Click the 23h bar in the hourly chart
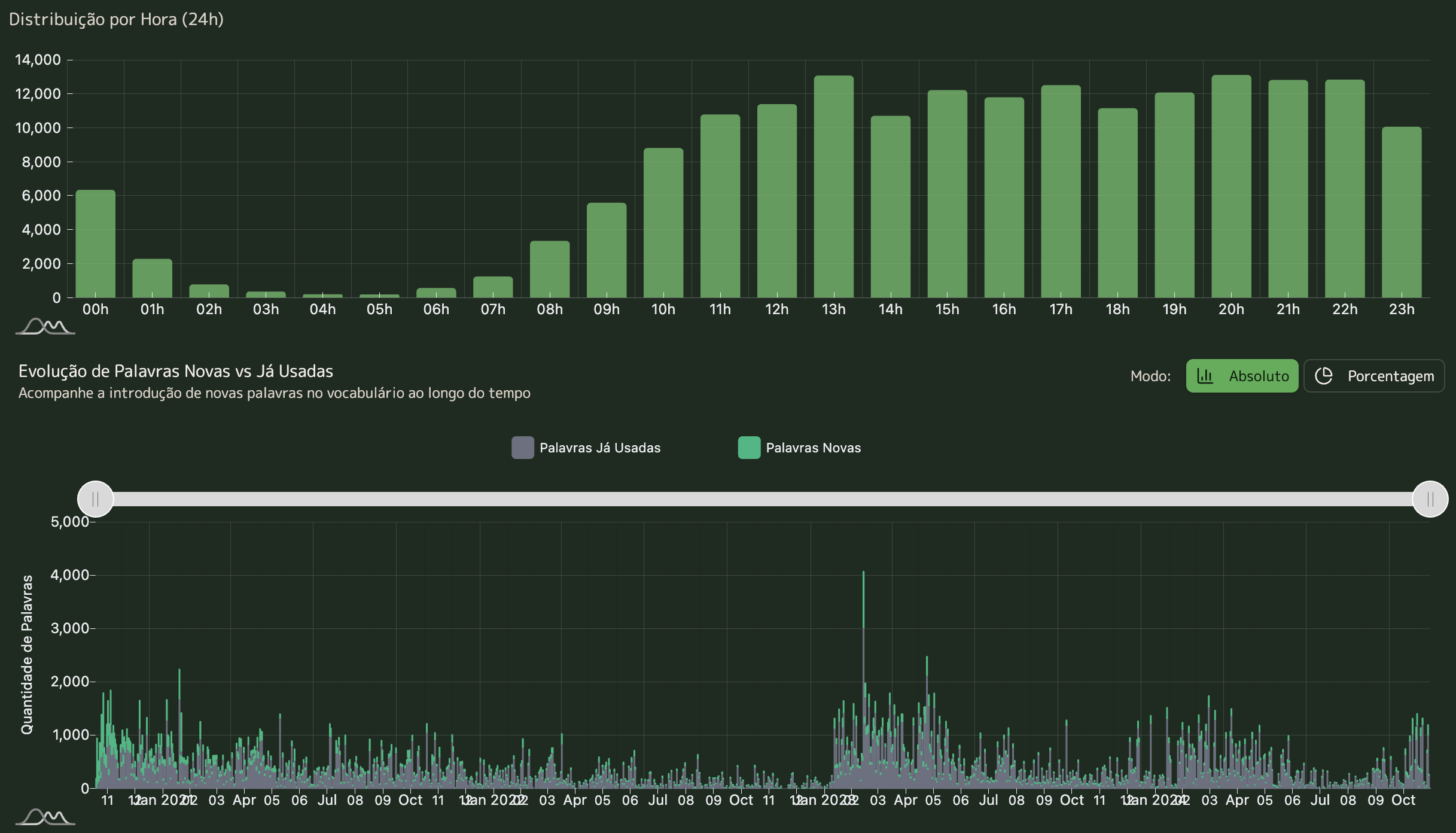The height and width of the screenshot is (833, 1456). [1401, 212]
